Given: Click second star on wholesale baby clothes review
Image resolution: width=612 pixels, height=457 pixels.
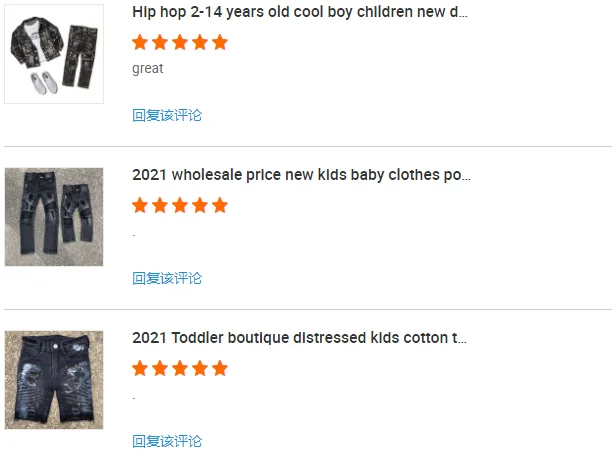Looking at the screenshot, I should 160,205.
